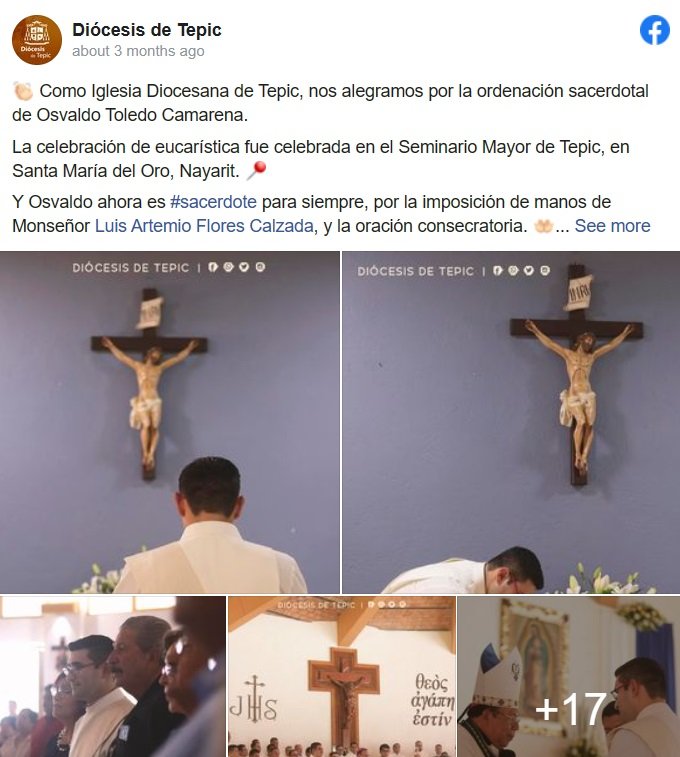The height and width of the screenshot is (757, 680).
Task: Open the Diócesis de Tepic profile avatar
Action: pos(37,40)
